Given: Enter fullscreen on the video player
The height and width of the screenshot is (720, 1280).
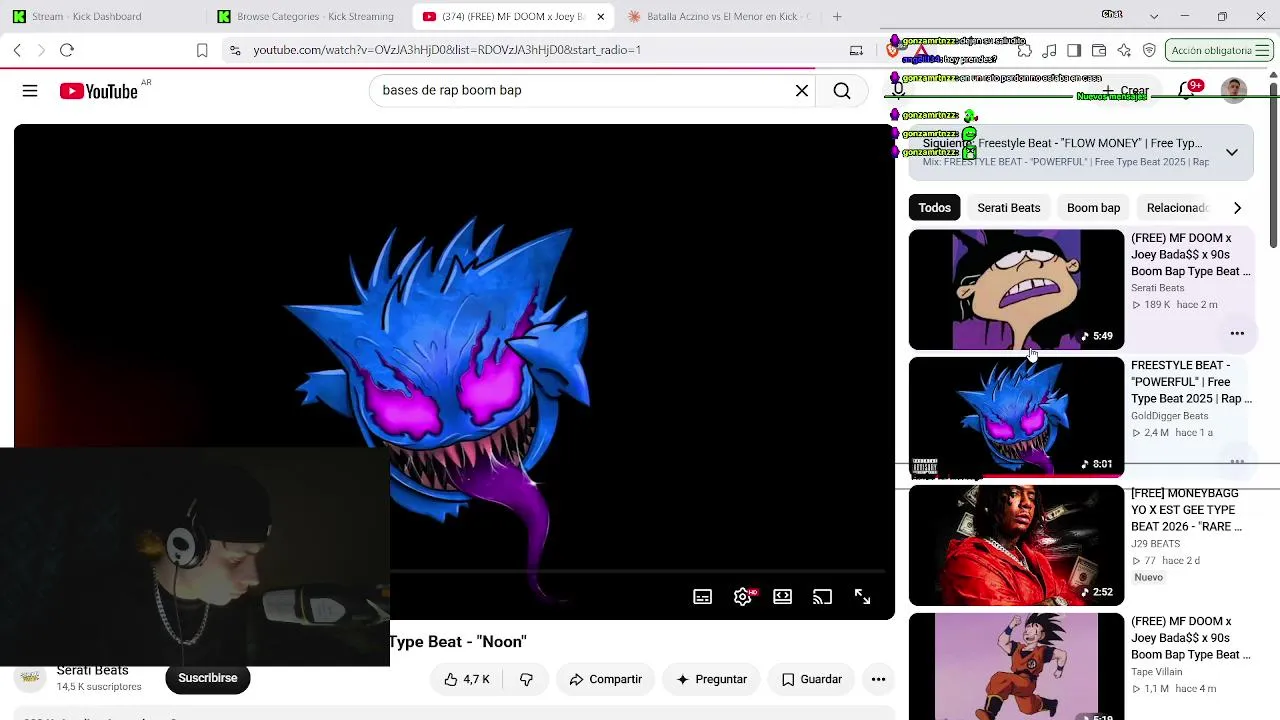Looking at the screenshot, I should 862,597.
